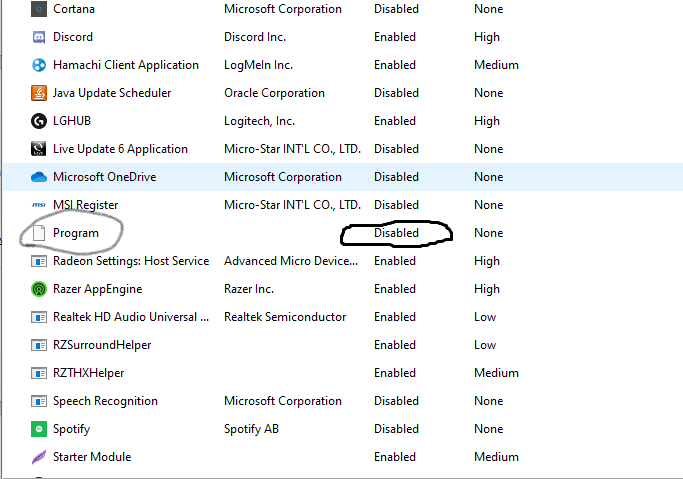The image size is (683, 479).
Task: Select Java Update Scheduler entry
Action: point(112,93)
